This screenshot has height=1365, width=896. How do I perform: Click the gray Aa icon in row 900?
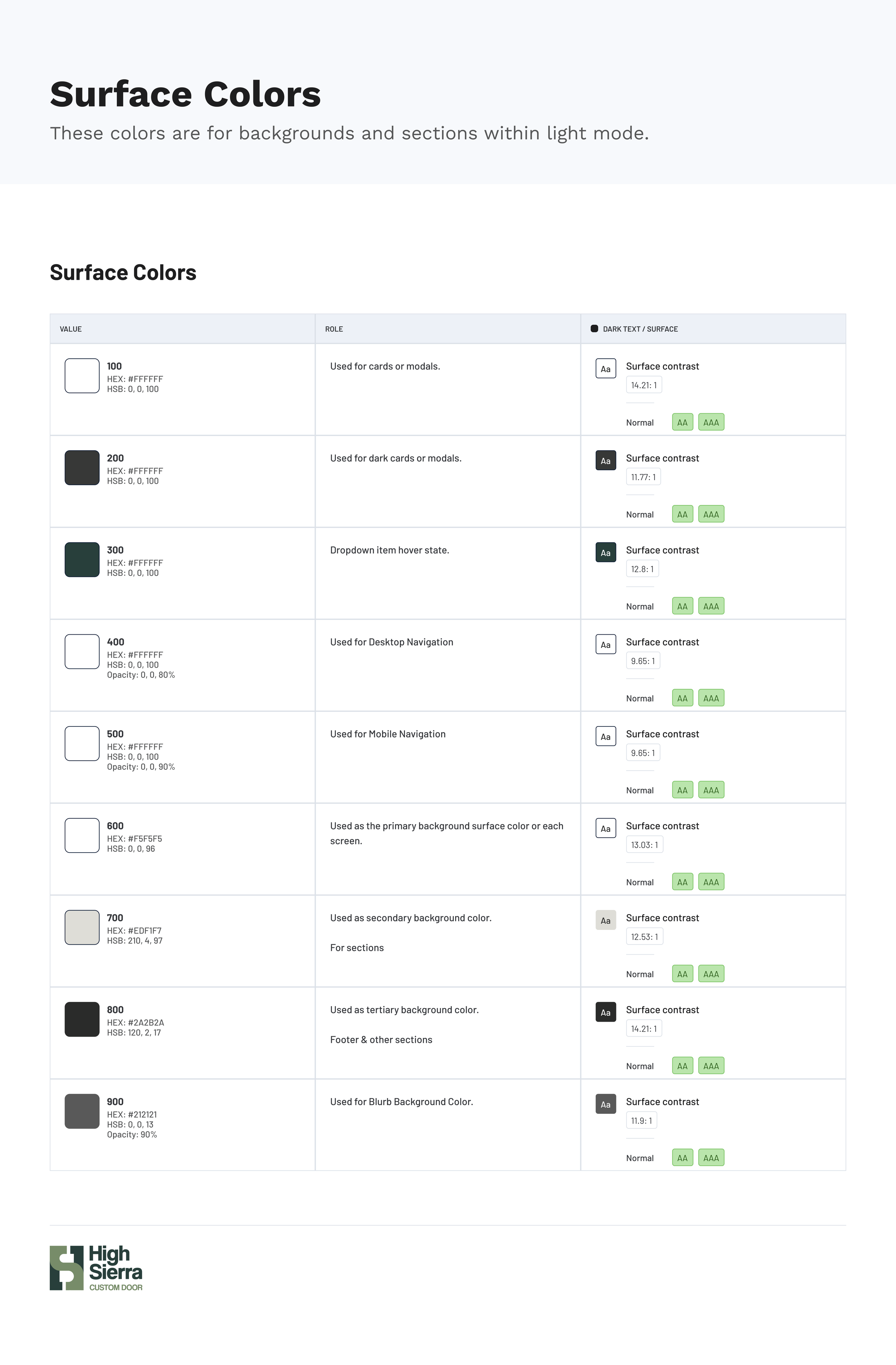[x=605, y=1104]
